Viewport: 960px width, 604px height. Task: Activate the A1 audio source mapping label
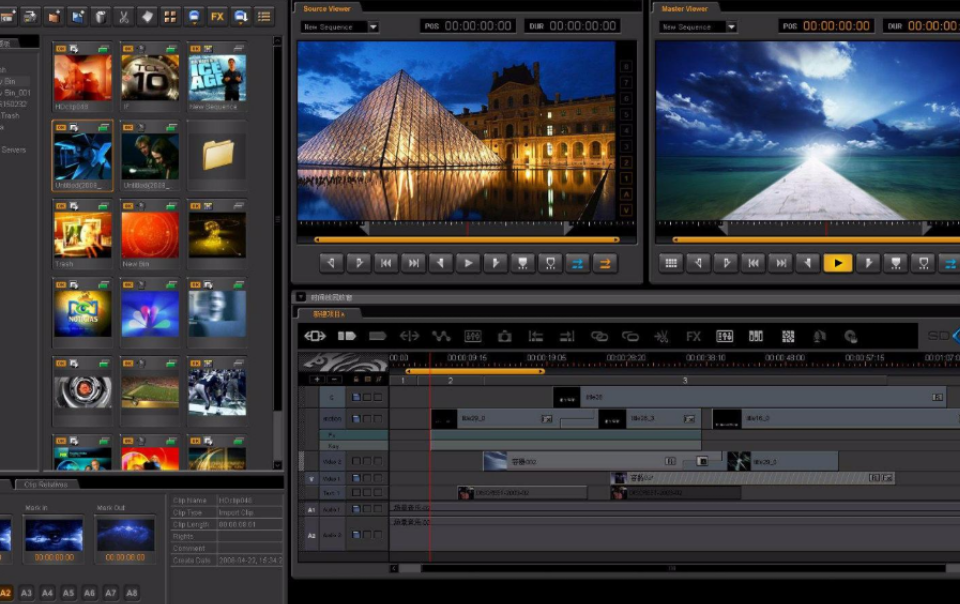click(311, 509)
